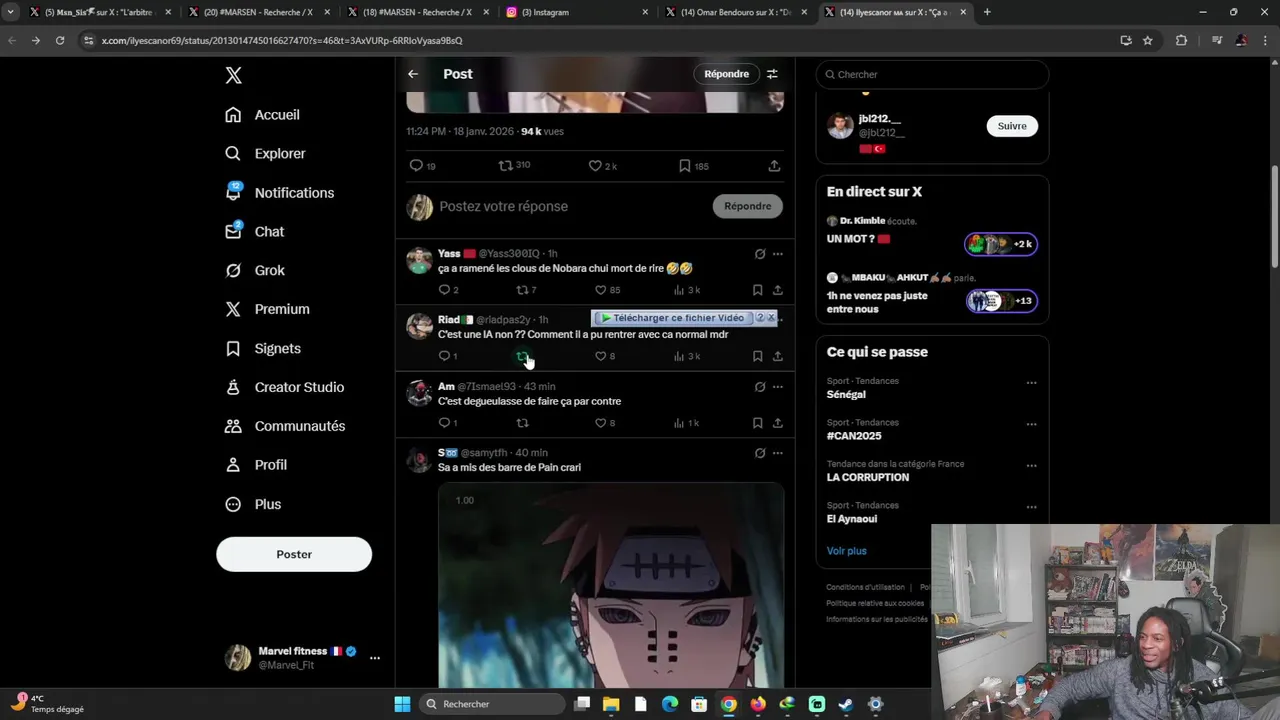
Task: Open Chat from the sidebar
Action: [254, 231]
